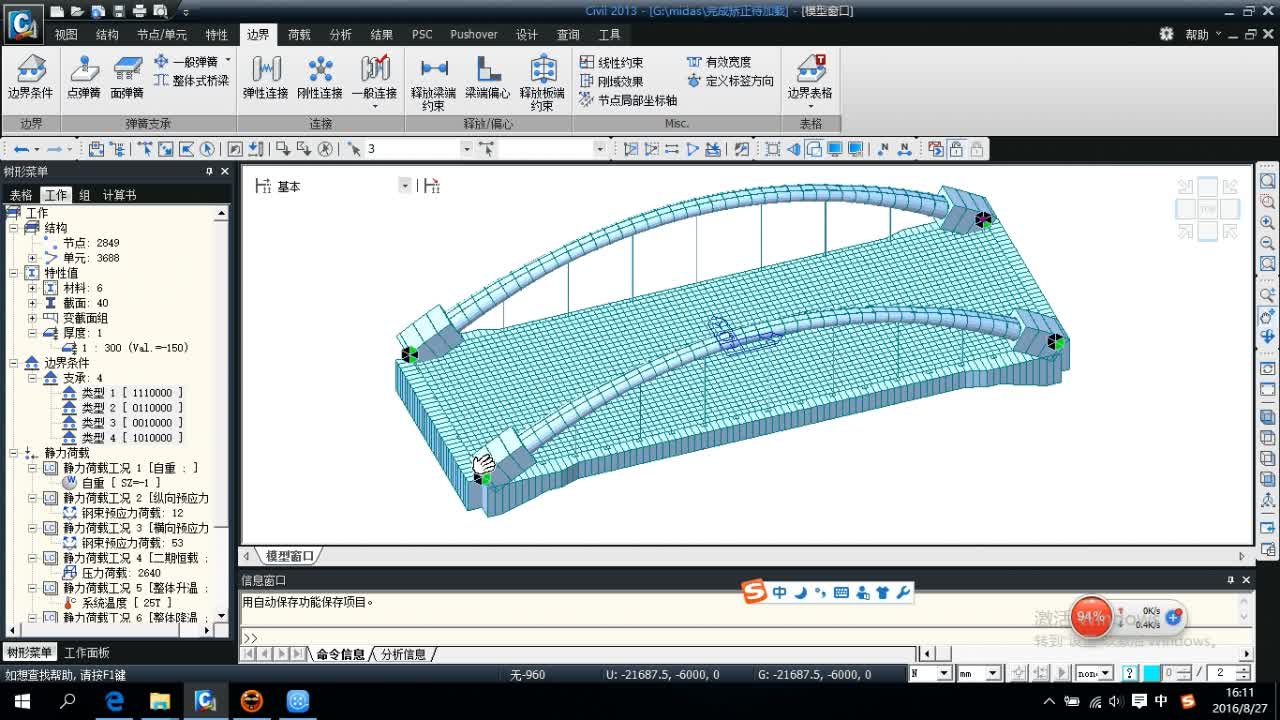The image size is (1280, 720).
Task: Select the 释放梁端约束 beam end release tool
Action: (433, 82)
